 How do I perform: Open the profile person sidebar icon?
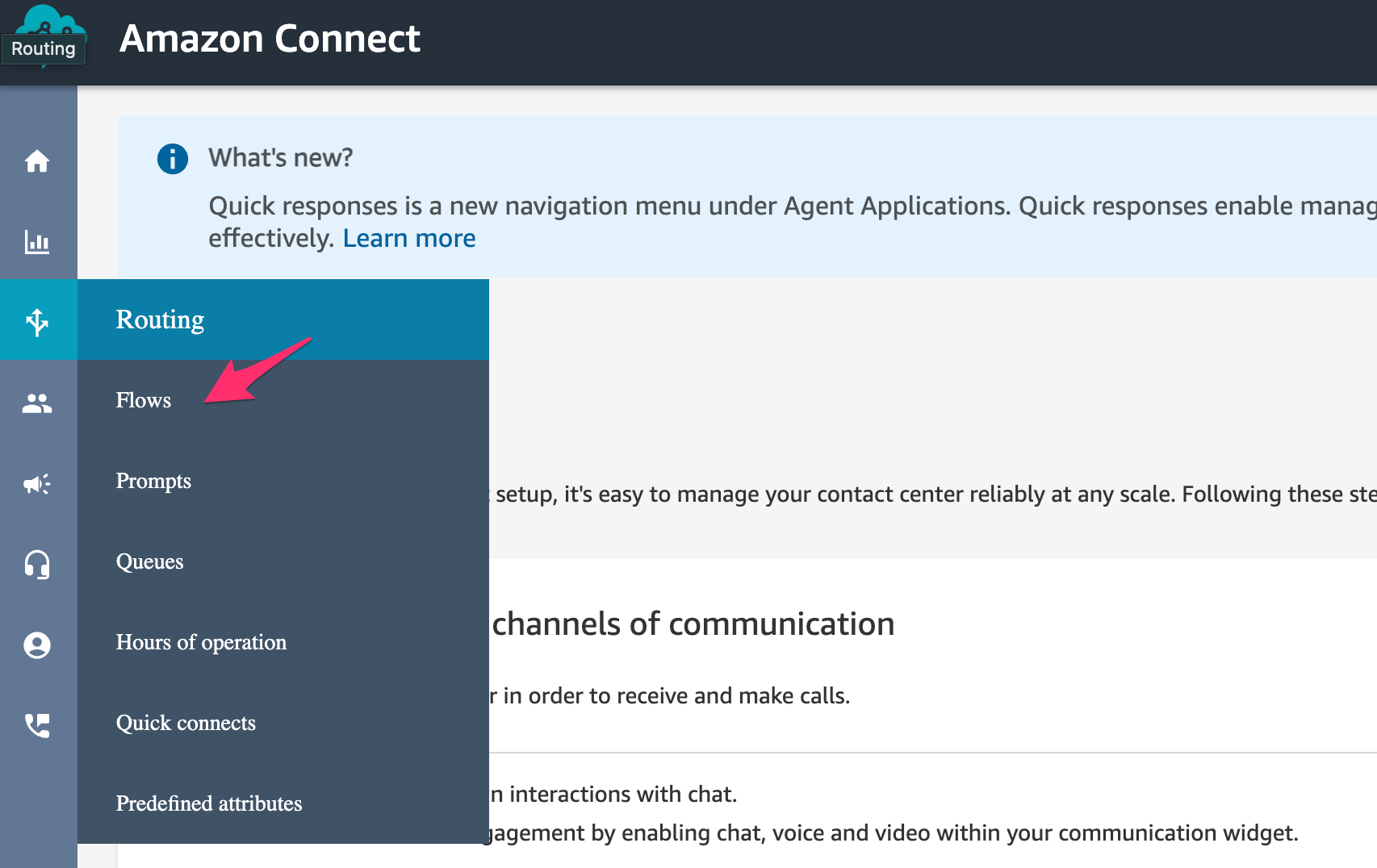(x=37, y=645)
